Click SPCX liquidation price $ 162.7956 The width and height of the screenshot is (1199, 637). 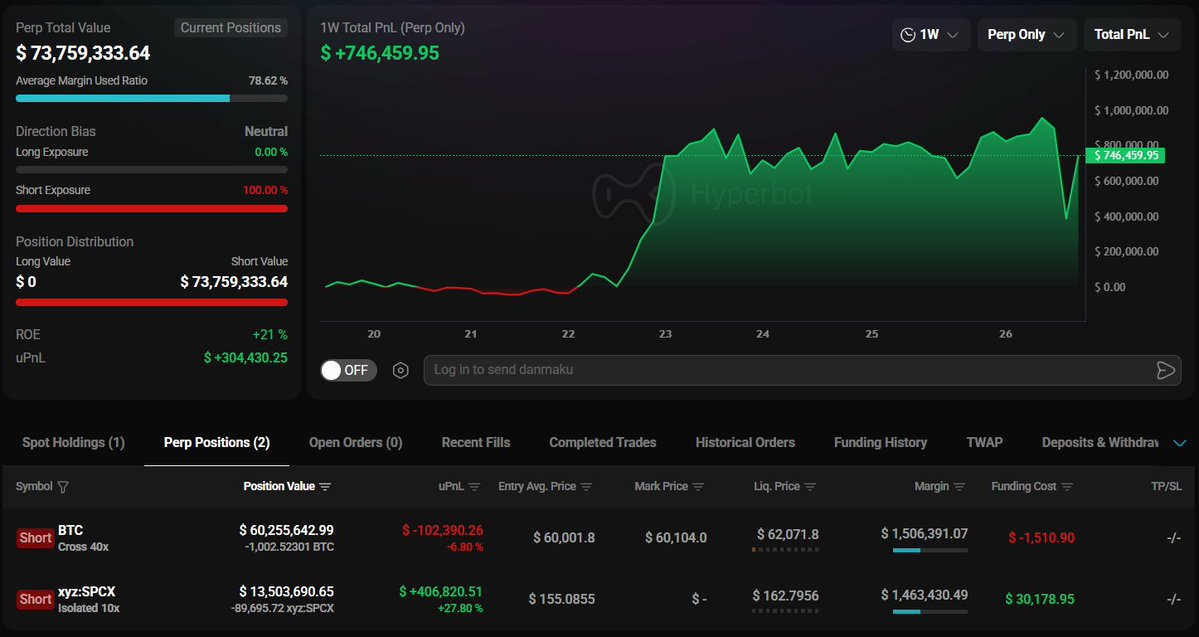(x=785, y=595)
